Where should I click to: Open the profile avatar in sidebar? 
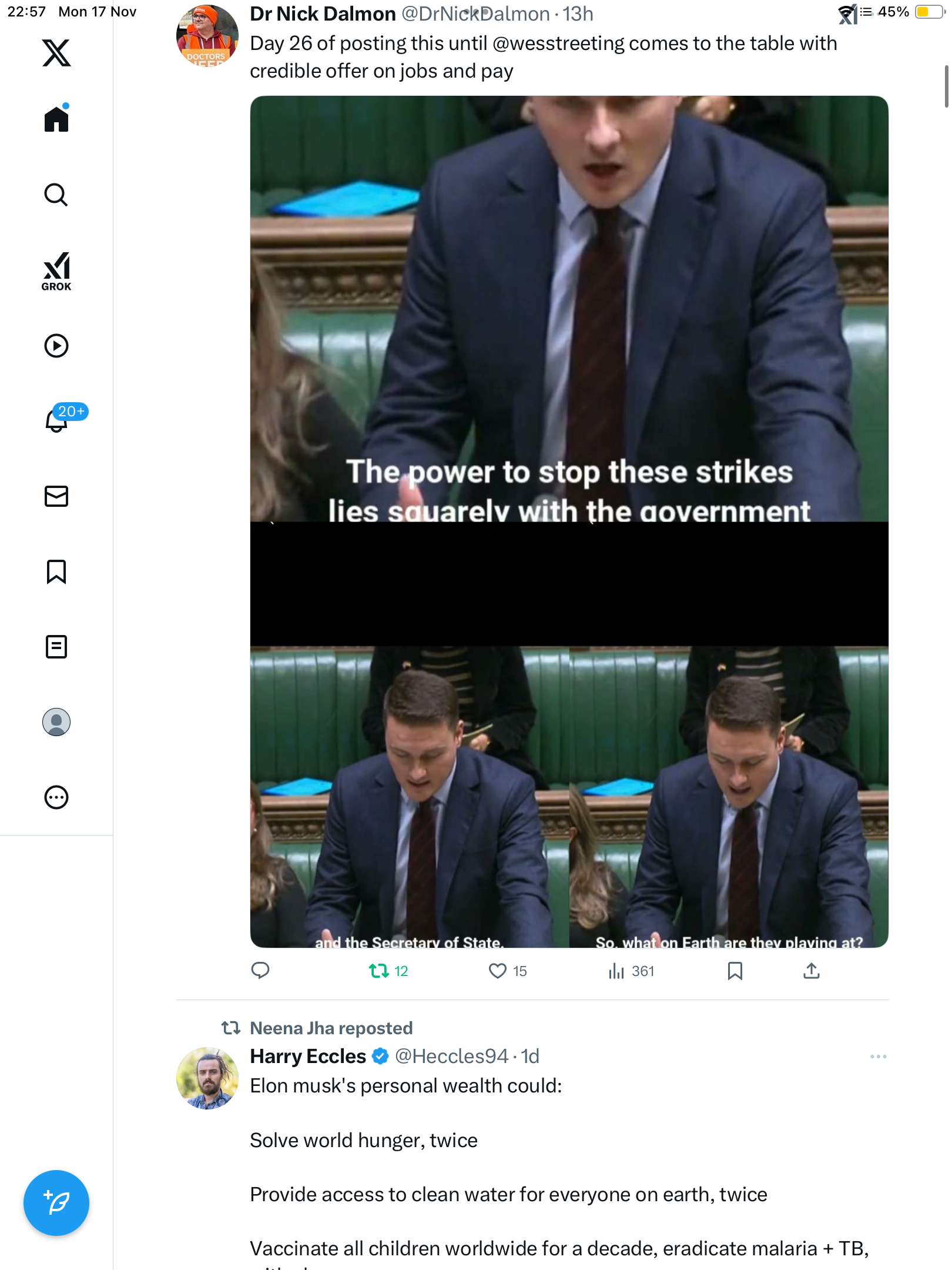click(56, 722)
